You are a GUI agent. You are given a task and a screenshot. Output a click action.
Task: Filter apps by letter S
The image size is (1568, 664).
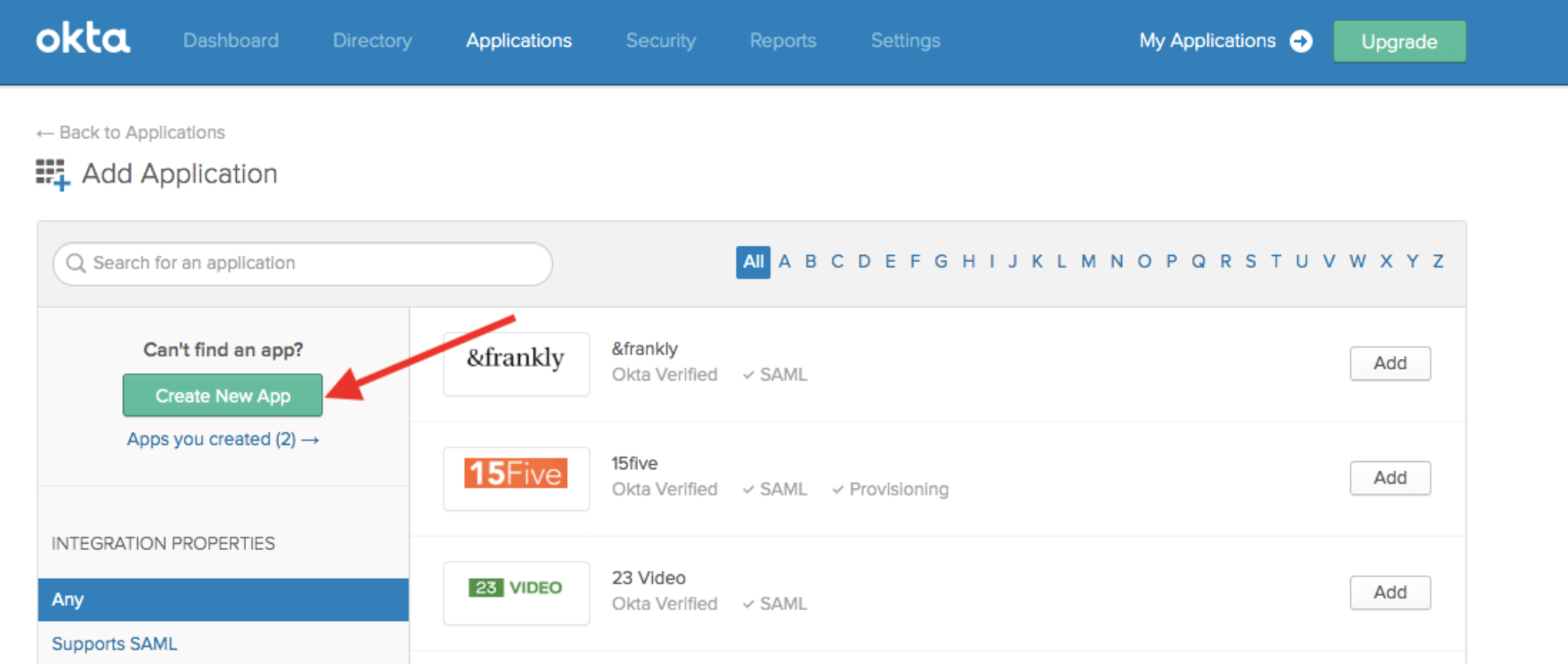1250,262
